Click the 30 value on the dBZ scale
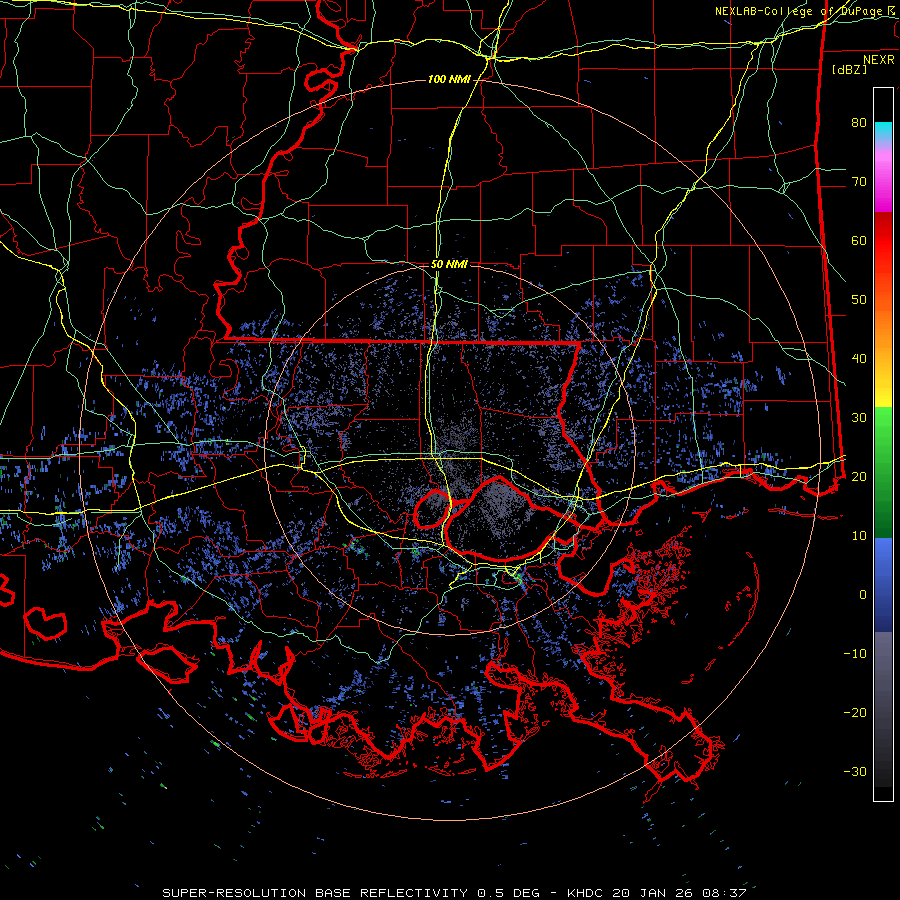The width and height of the screenshot is (900, 900). (859, 418)
